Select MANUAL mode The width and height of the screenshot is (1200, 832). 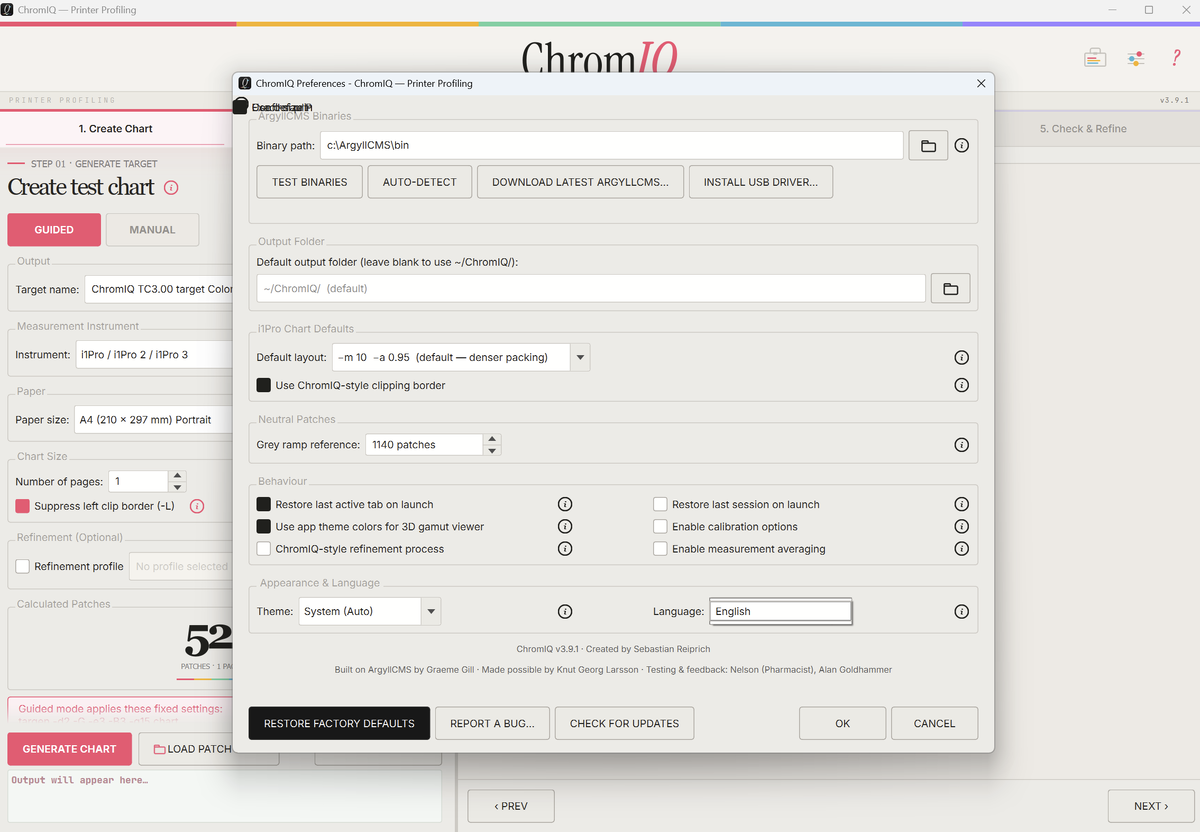pyautogui.click(x=152, y=230)
